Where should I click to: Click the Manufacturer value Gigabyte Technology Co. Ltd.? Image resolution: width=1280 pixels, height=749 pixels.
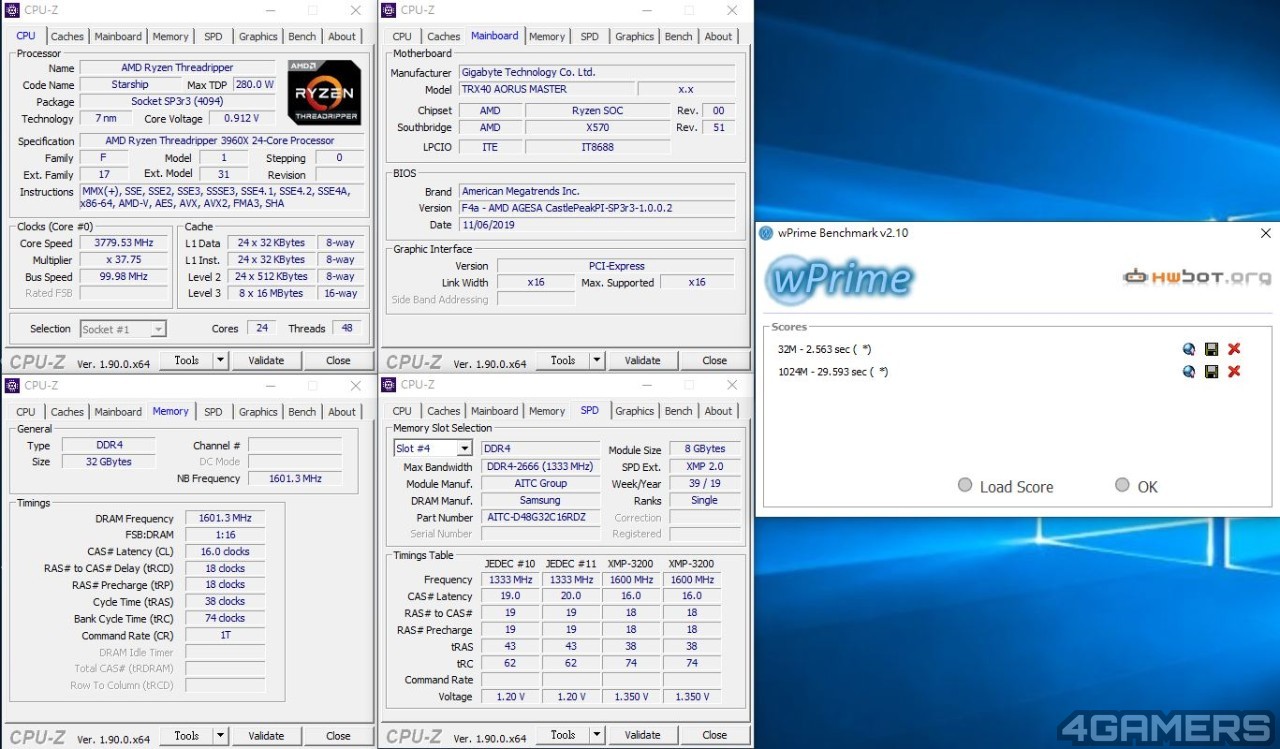tap(597, 72)
